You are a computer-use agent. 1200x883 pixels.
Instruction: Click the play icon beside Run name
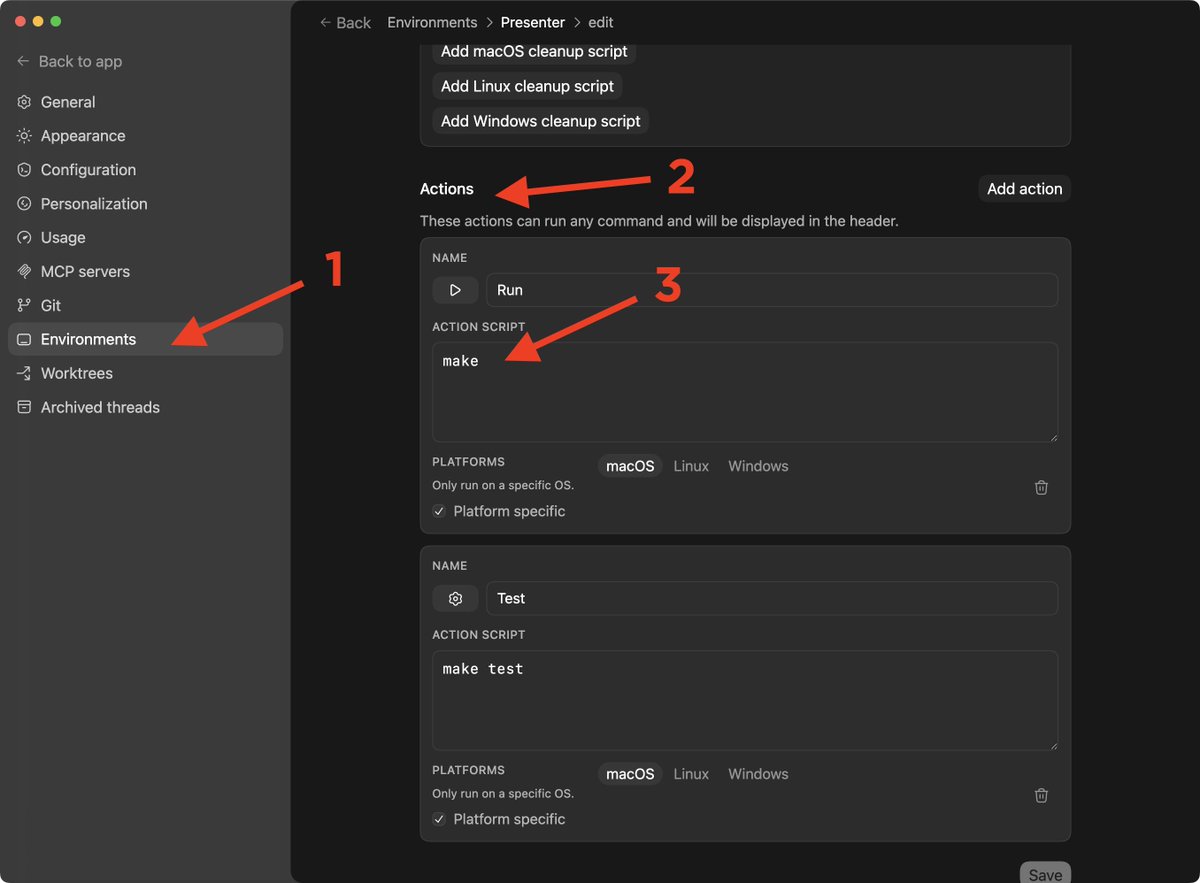tap(455, 290)
